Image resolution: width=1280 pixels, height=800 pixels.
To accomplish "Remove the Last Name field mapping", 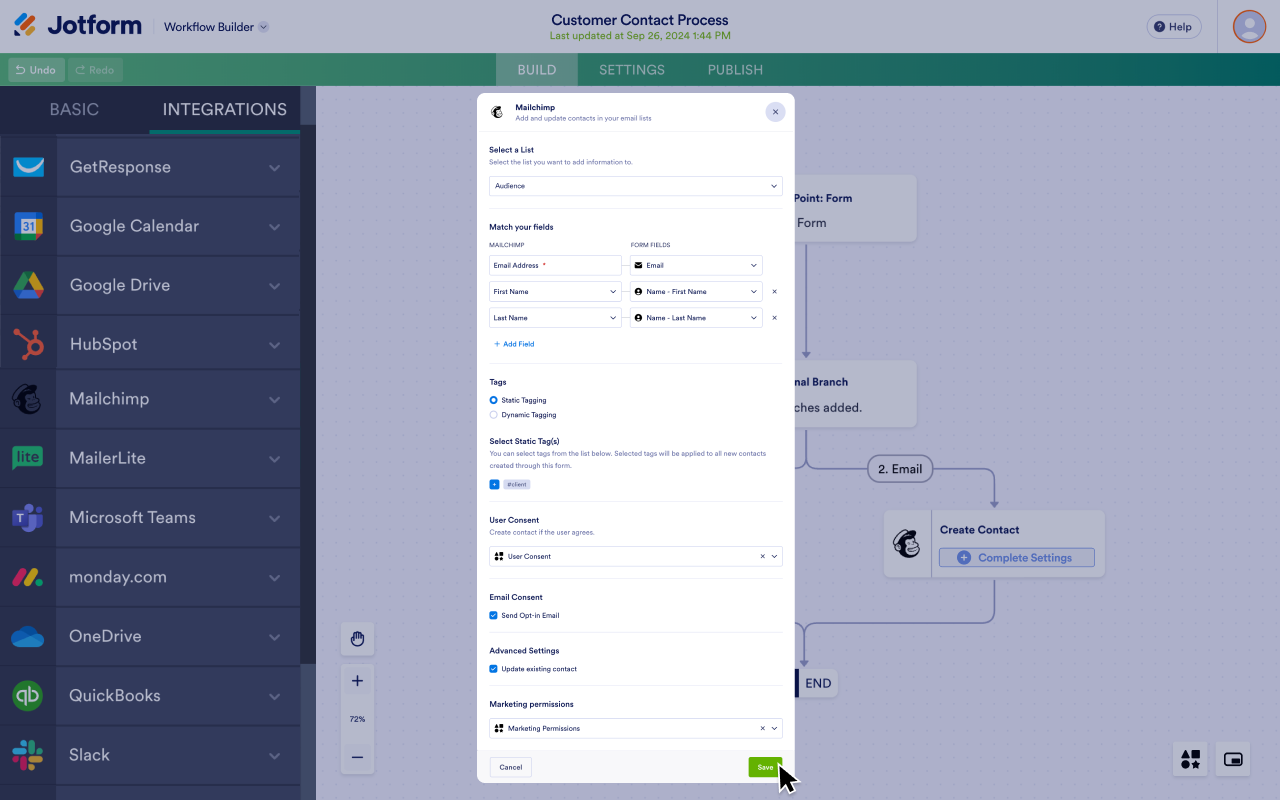I will tap(774, 318).
